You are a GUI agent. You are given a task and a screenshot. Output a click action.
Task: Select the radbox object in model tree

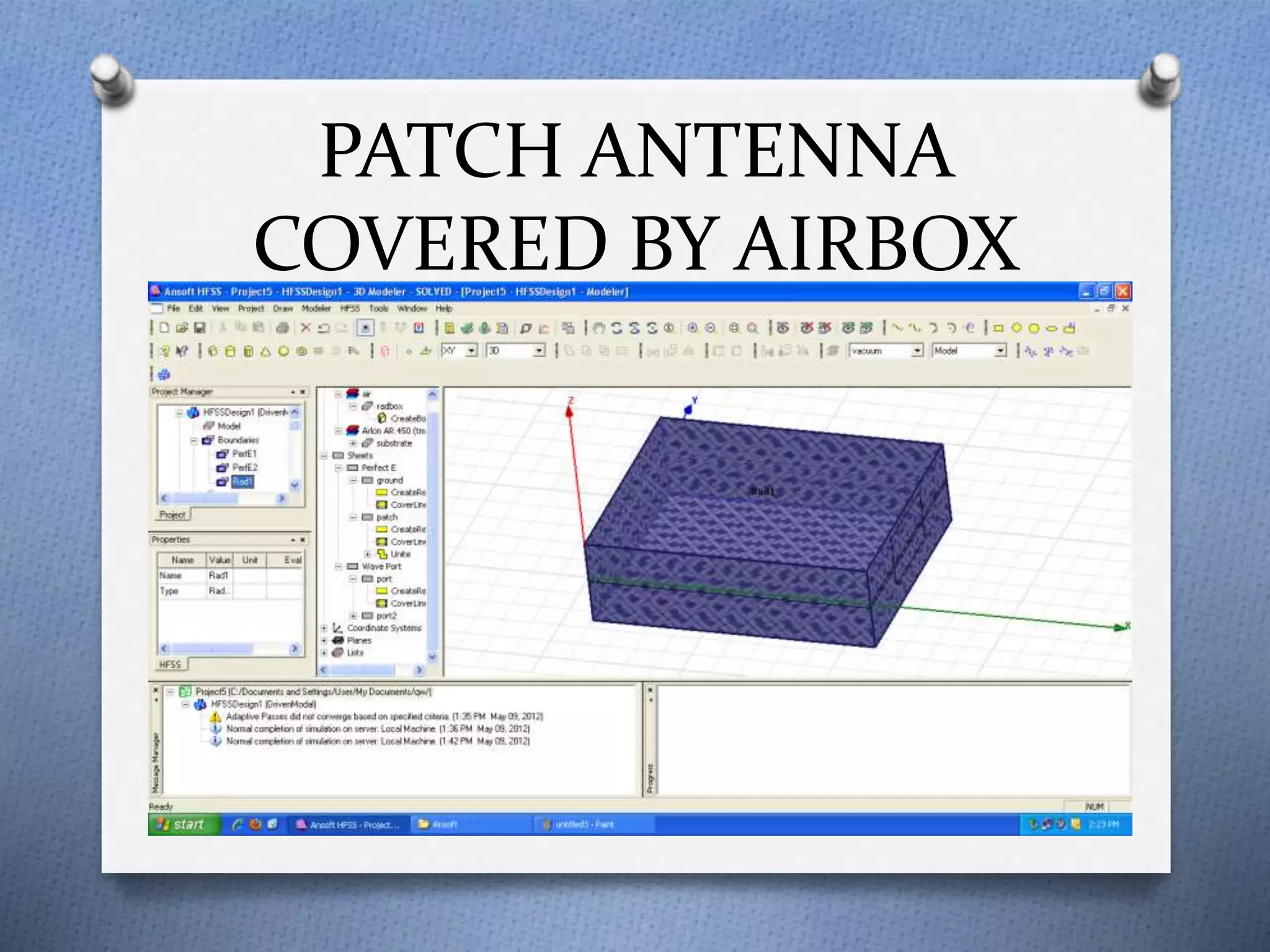pyautogui.click(x=389, y=406)
